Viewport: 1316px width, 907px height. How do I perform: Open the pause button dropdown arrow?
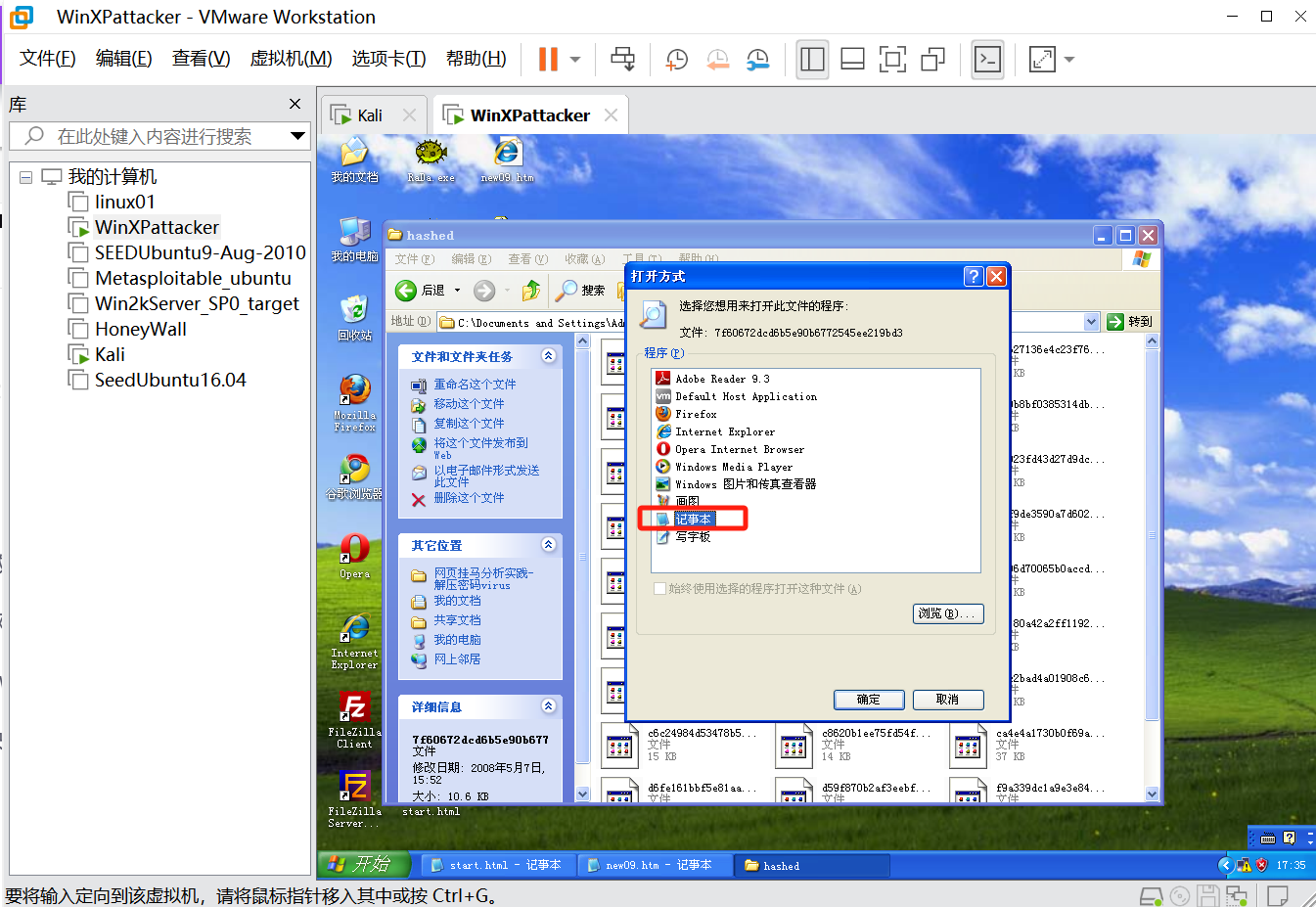coord(575,59)
